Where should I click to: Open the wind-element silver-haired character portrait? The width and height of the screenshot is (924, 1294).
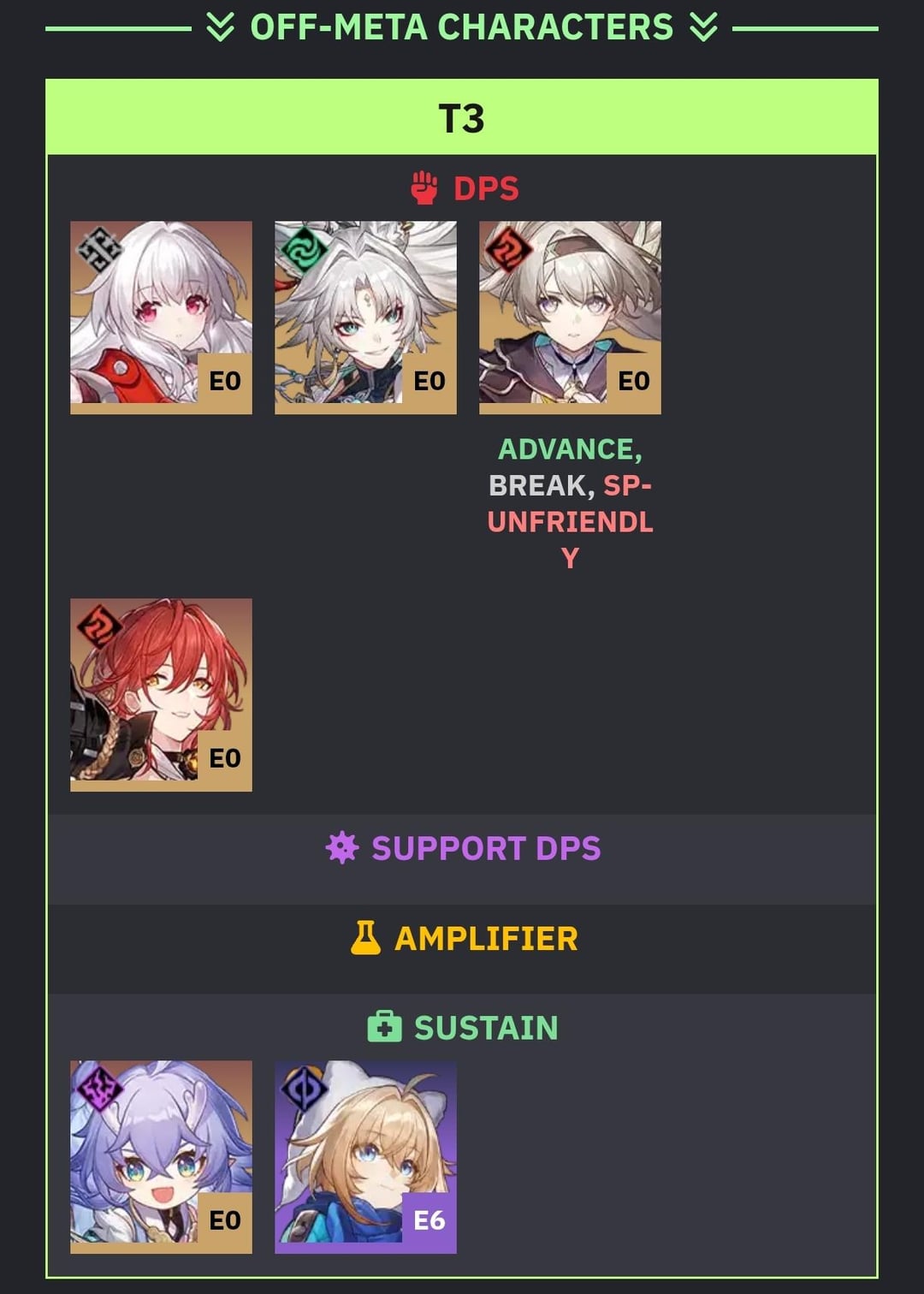[365, 318]
